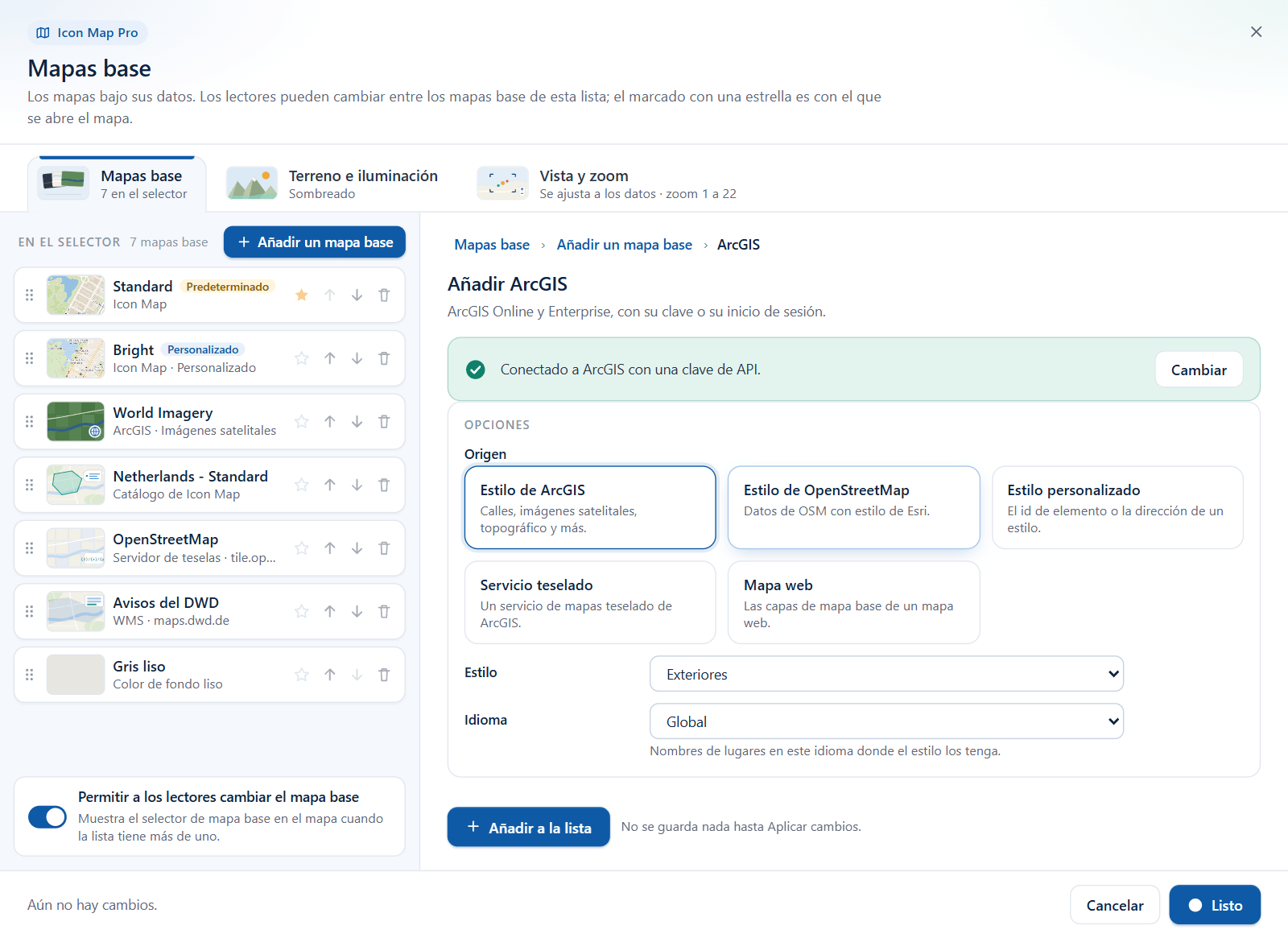Choose the Mapa web origin card
Viewport: 1288px width, 938px height.
click(853, 602)
